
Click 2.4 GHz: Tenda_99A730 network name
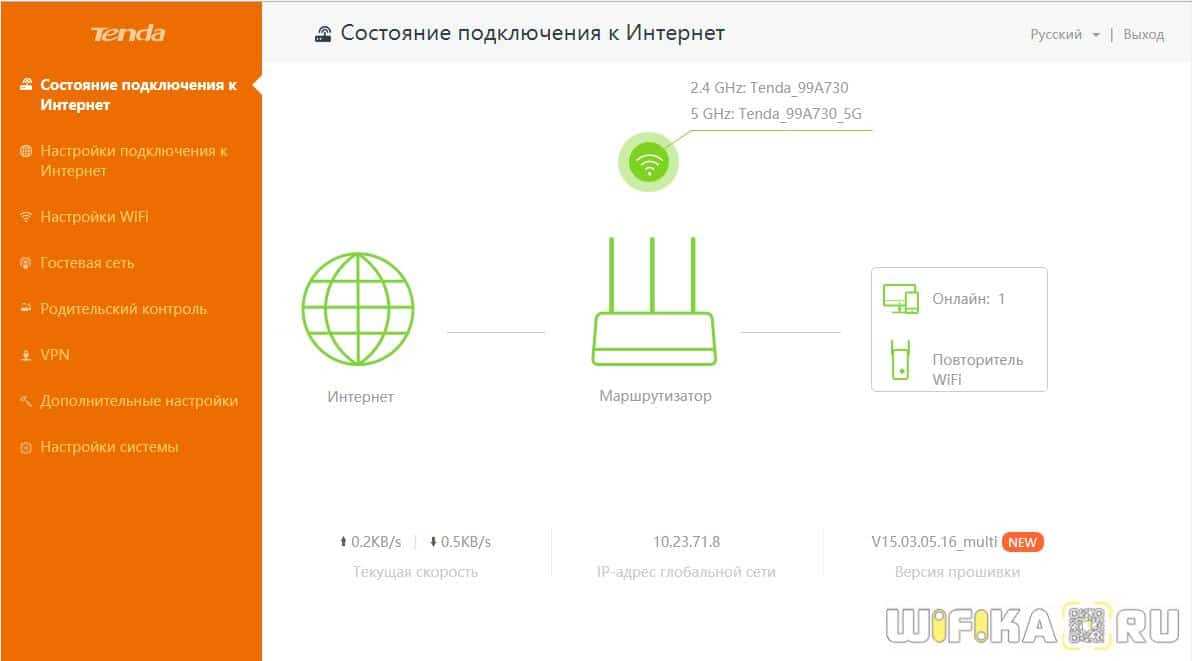tap(769, 87)
